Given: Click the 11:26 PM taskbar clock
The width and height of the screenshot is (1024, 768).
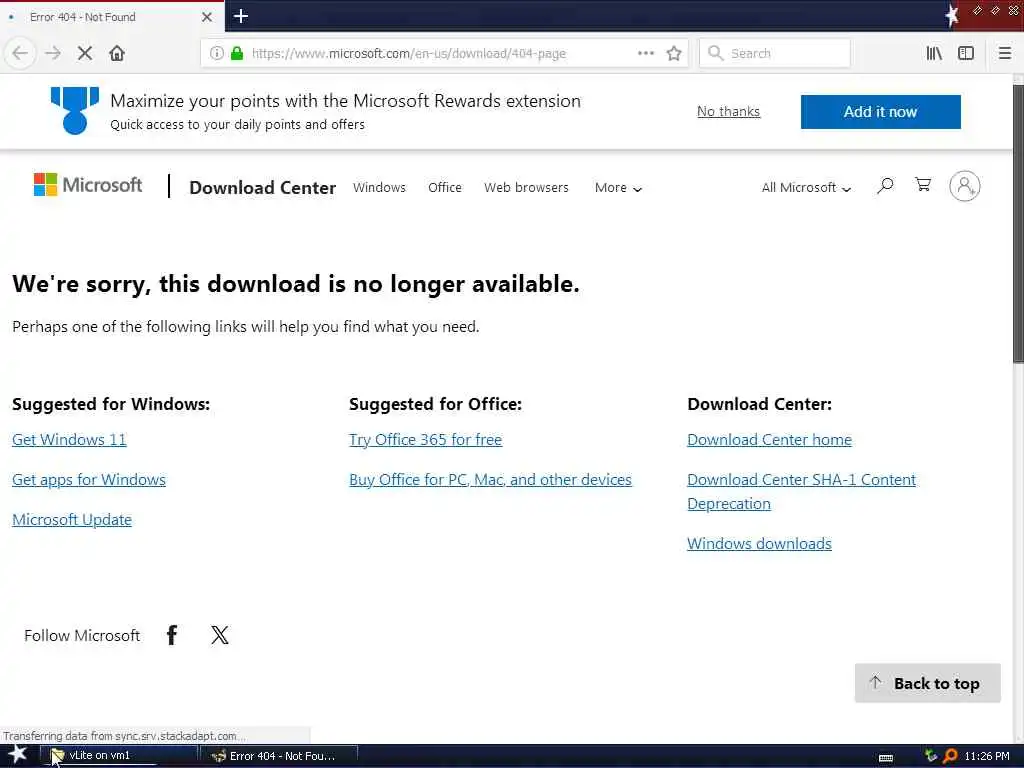Looking at the screenshot, I should [x=987, y=756].
